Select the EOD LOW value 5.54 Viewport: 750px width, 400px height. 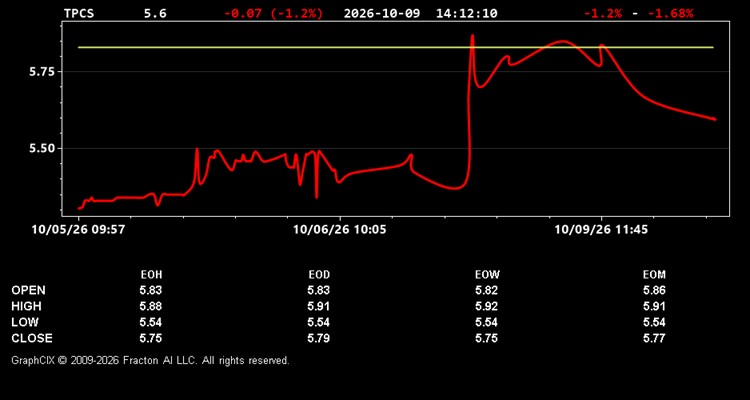[x=319, y=322]
